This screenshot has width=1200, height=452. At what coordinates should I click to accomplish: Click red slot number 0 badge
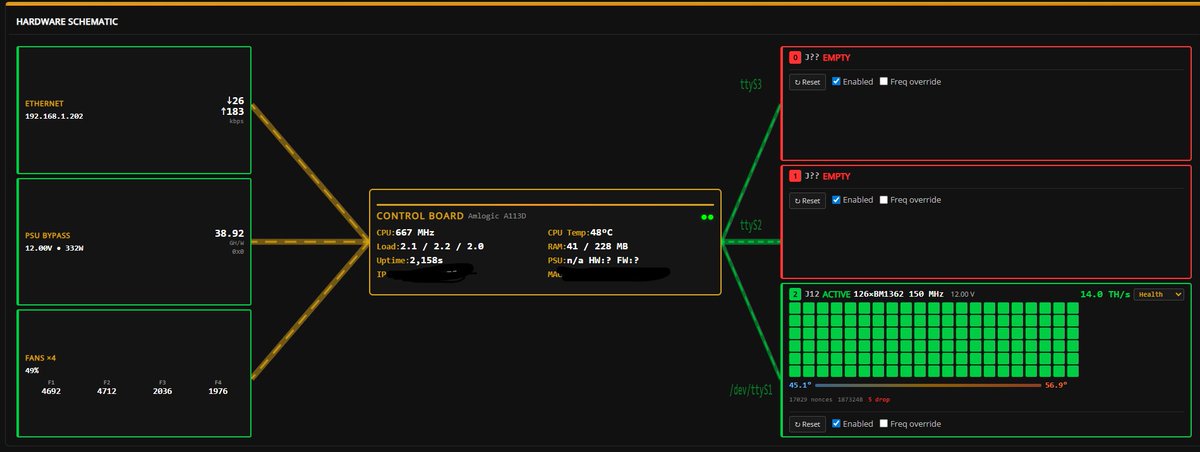pos(795,58)
